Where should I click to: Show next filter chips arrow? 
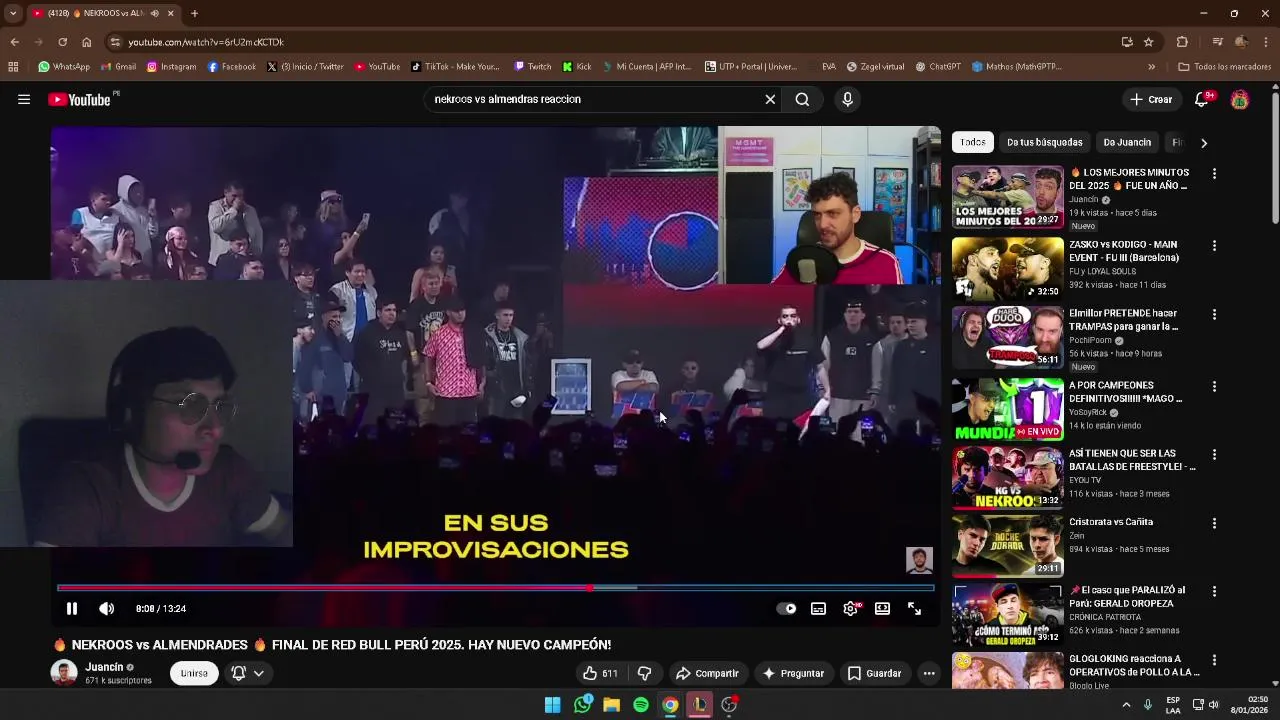click(x=1204, y=143)
